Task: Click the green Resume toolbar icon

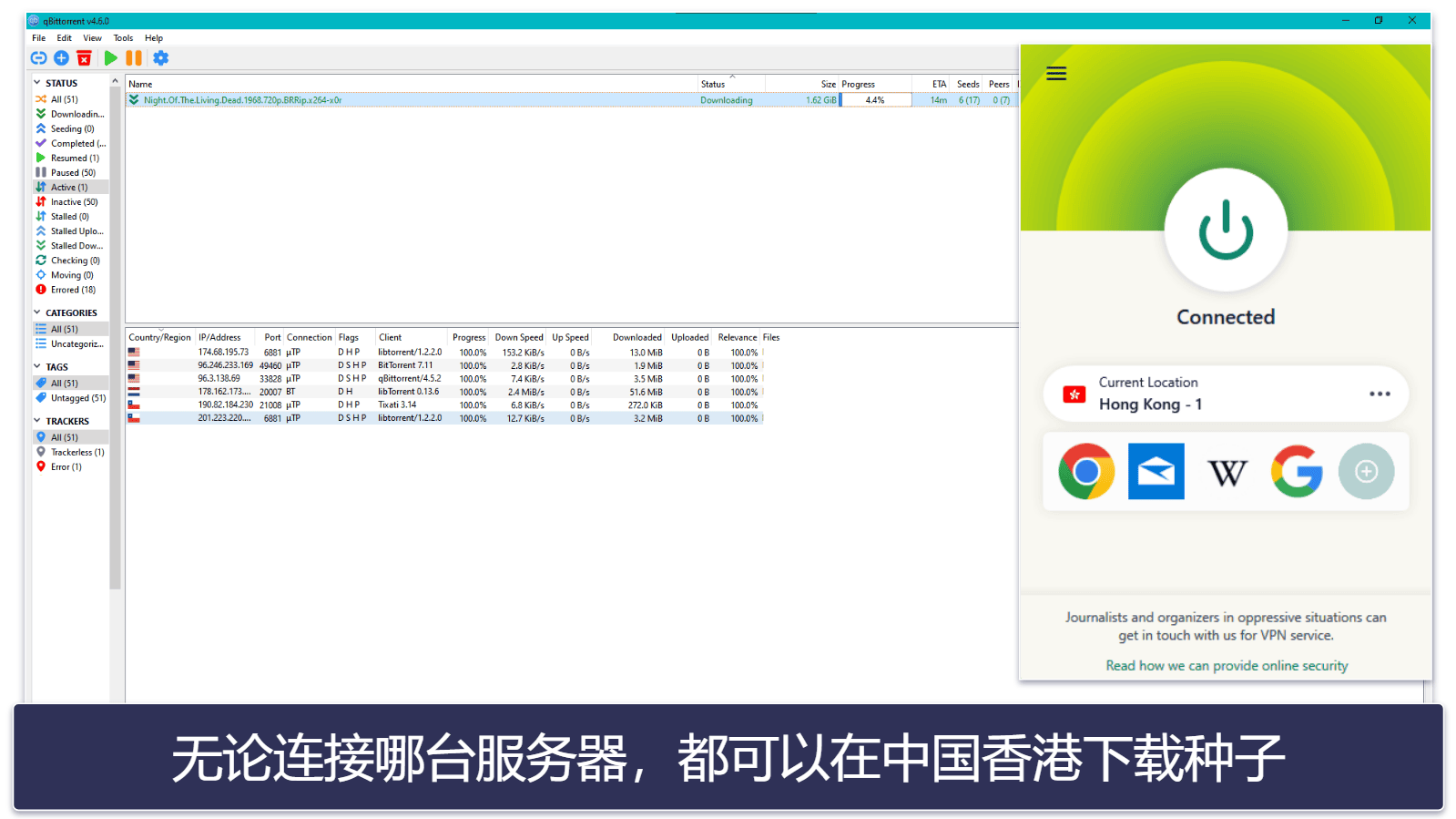Action: (110, 58)
